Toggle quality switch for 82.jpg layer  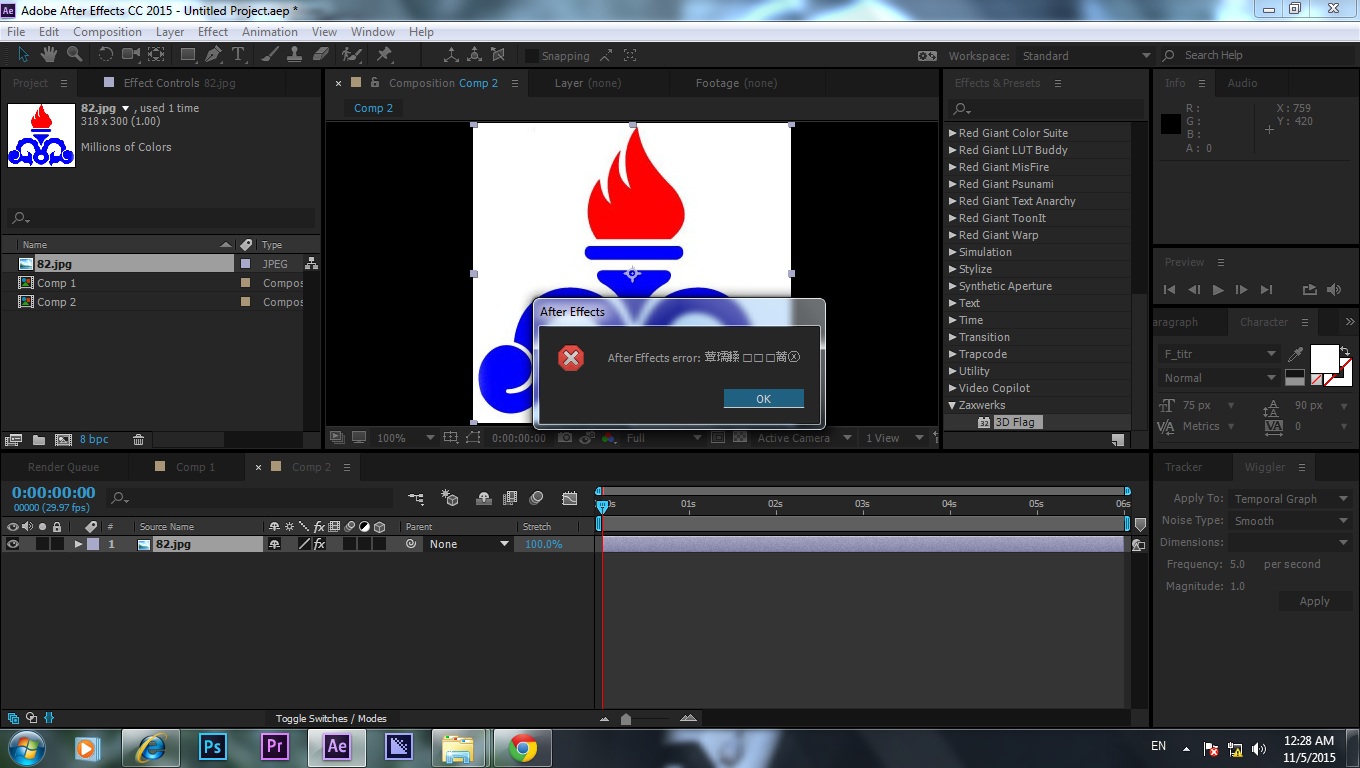coord(304,544)
